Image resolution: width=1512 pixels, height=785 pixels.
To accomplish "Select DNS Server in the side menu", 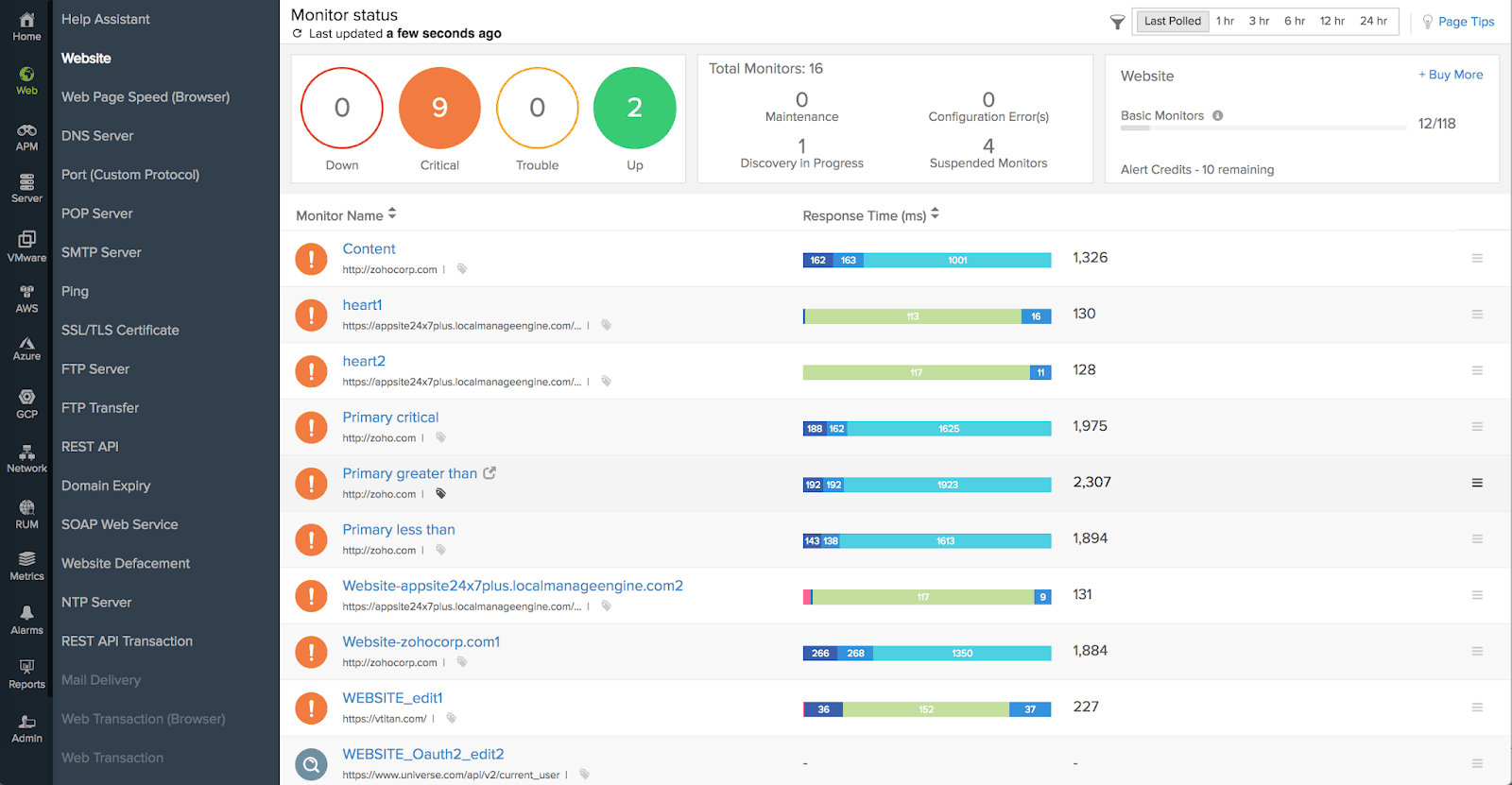I will click(x=97, y=136).
